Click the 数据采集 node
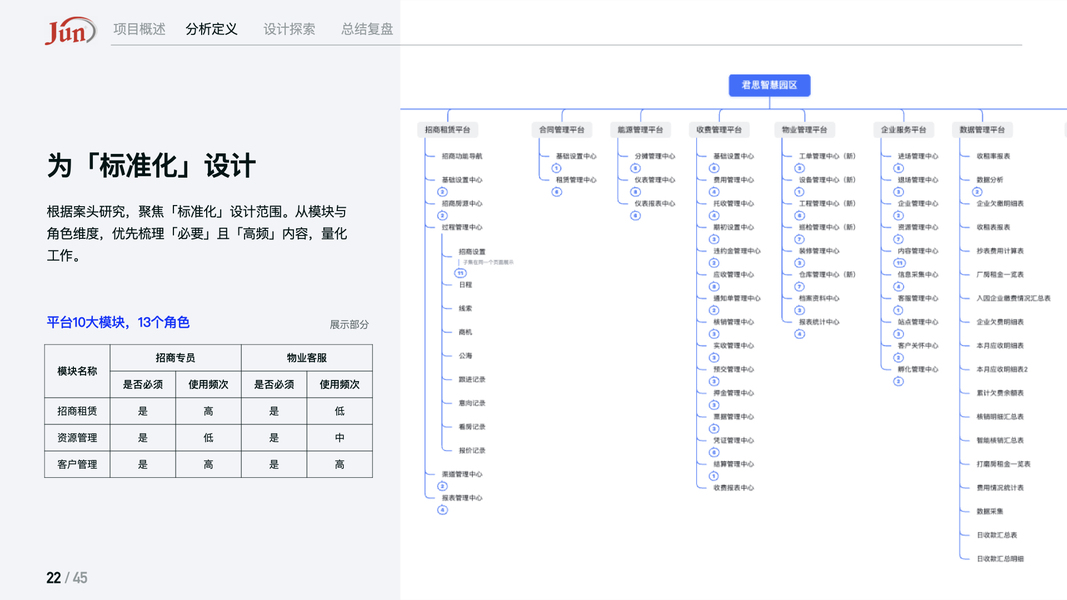The height and width of the screenshot is (600, 1067). click(990, 512)
